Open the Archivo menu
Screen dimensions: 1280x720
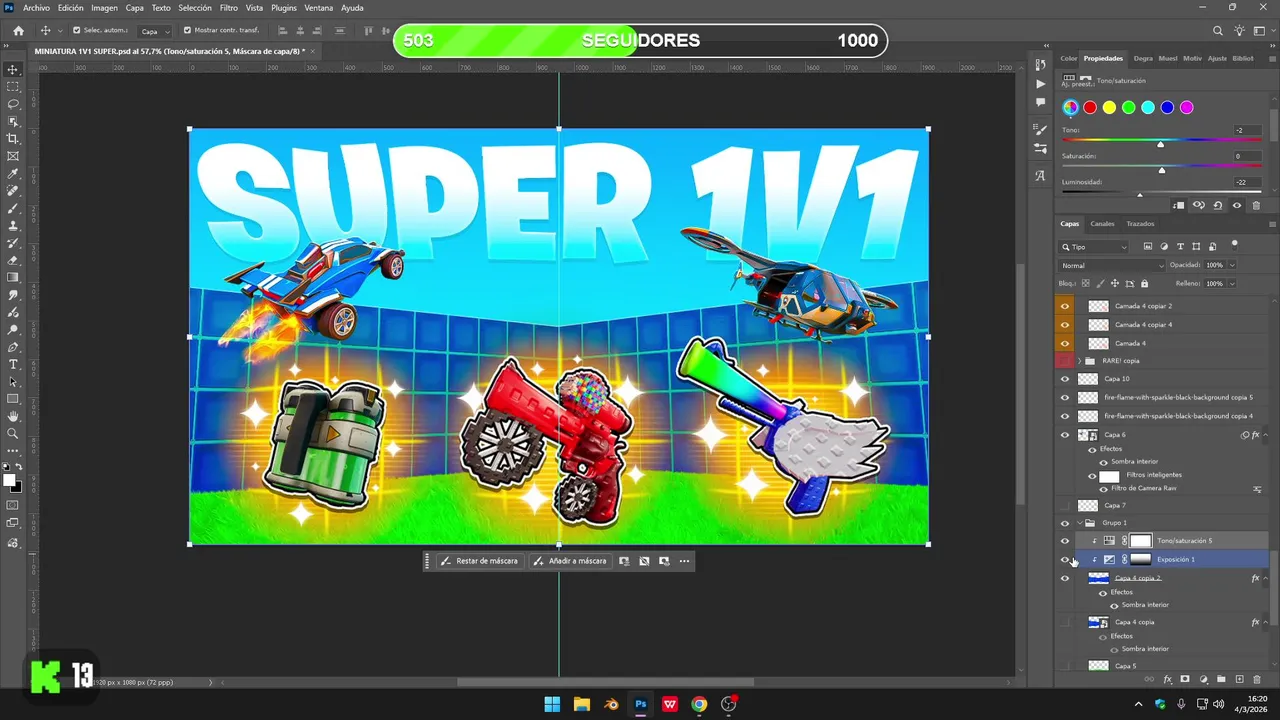point(36,8)
